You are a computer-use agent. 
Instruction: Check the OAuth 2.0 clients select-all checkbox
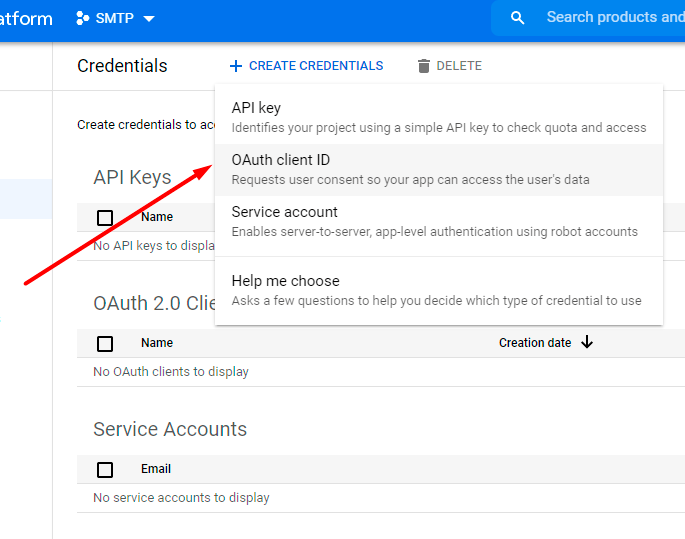[105, 343]
